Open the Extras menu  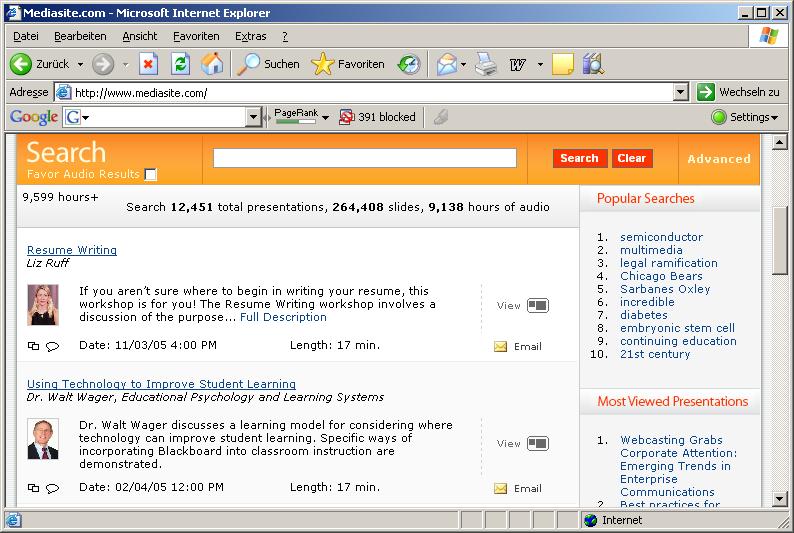251,36
